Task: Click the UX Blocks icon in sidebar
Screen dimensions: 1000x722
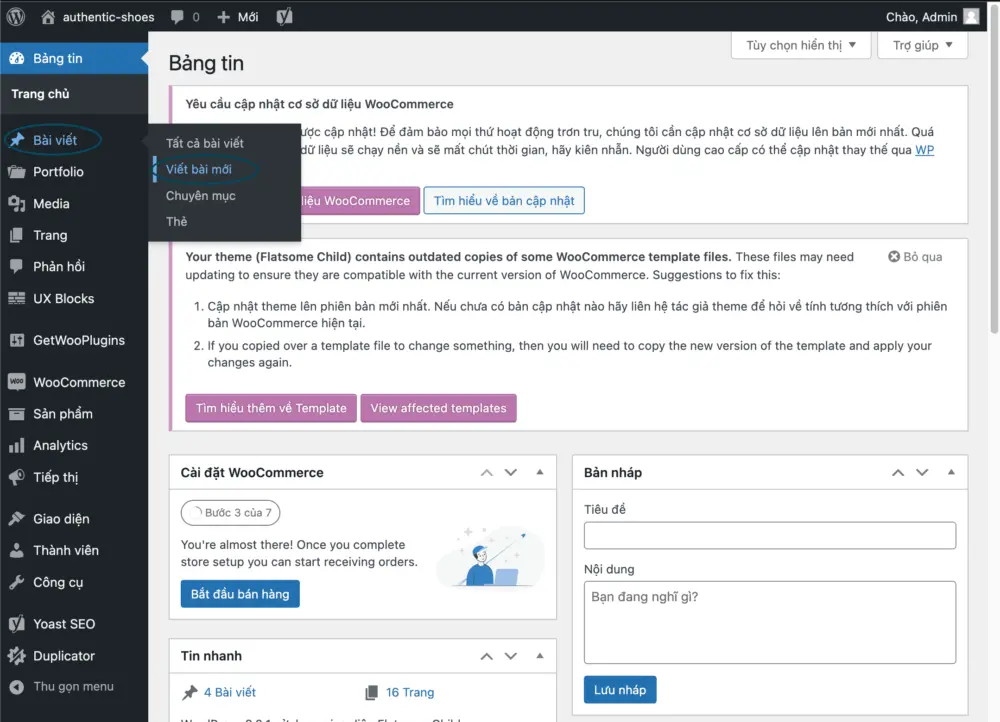Action: [x=17, y=298]
